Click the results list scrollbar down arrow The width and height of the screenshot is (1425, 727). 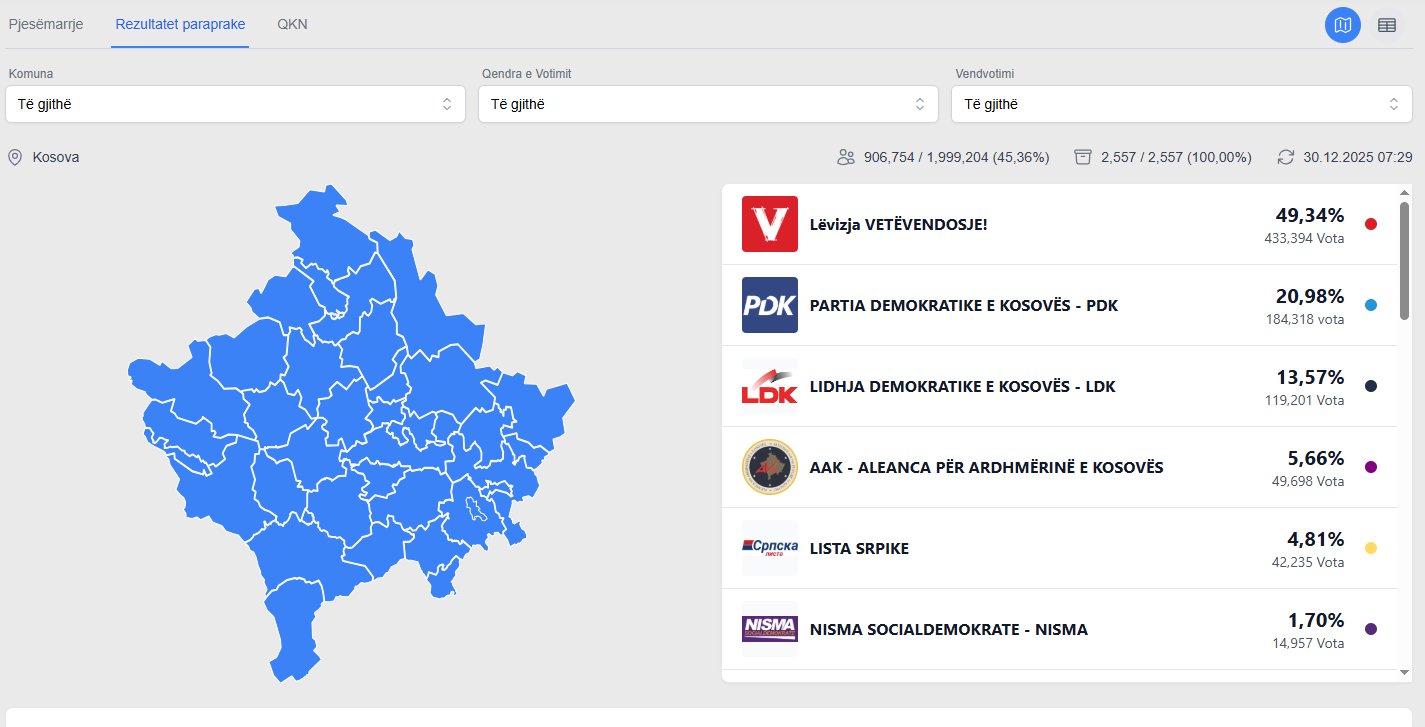click(x=1405, y=672)
